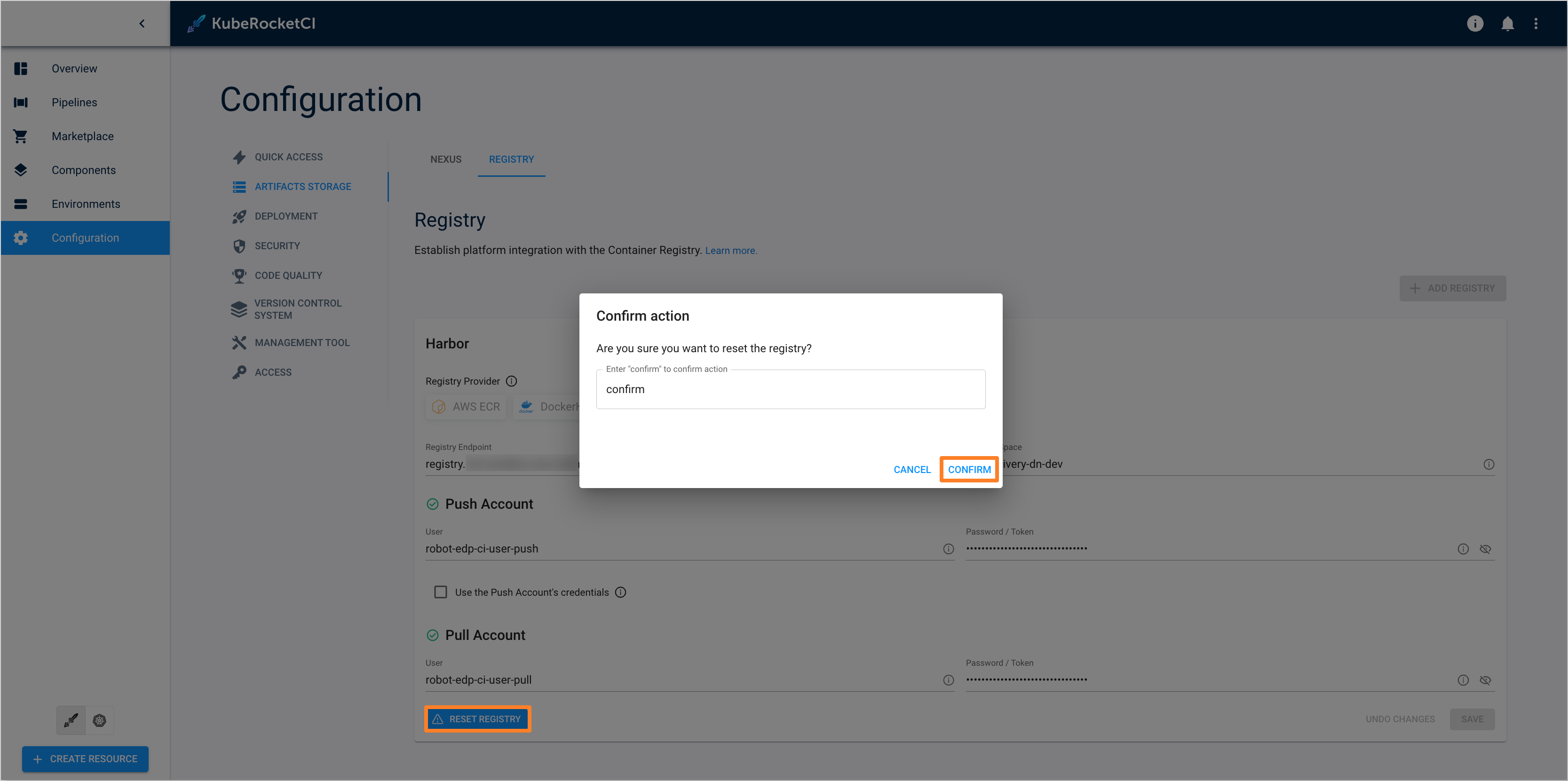Toggle Pull Account password visibility
Image resolution: width=1568 pixels, height=781 pixels.
(x=1485, y=680)
